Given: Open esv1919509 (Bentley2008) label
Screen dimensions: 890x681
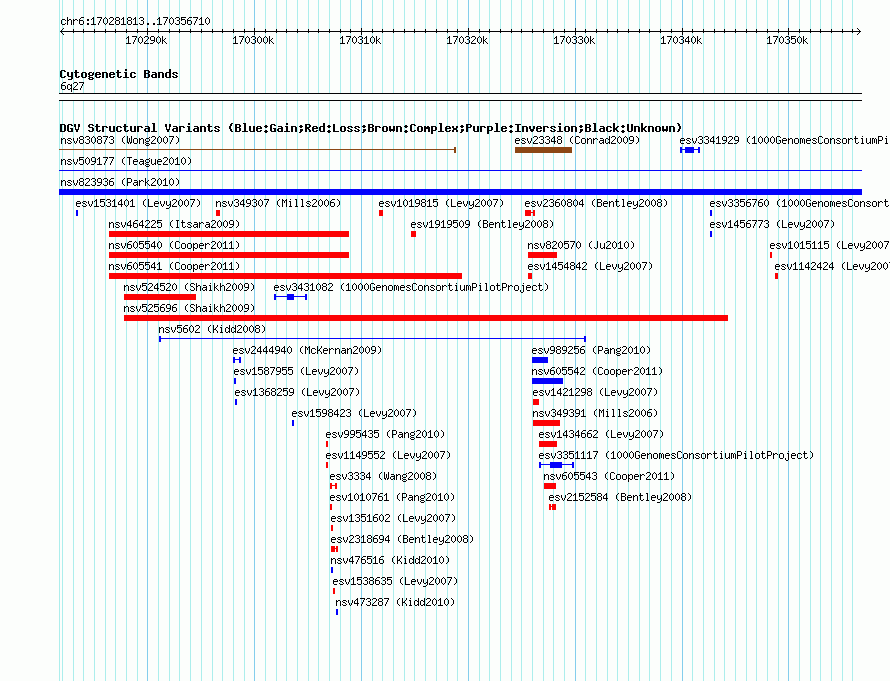Looking at the screenshot, I should click(482, 224).
